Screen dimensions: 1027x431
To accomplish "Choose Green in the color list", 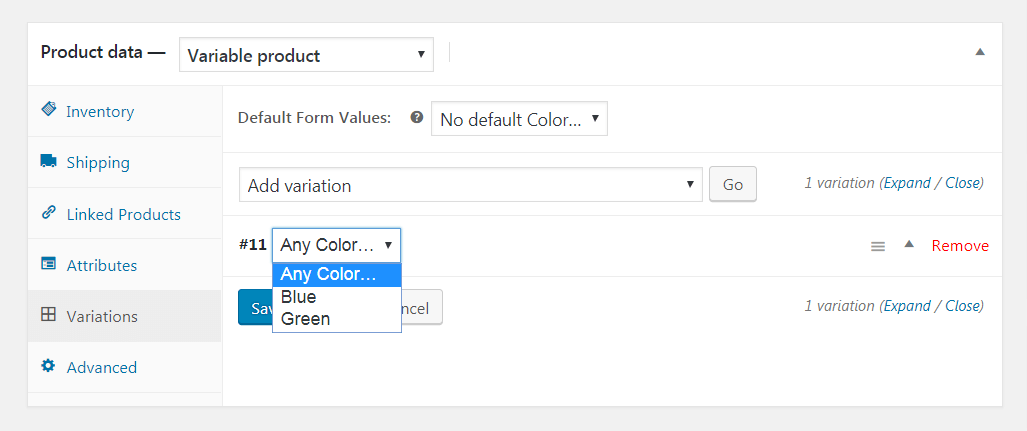I will tap(305, 319).
